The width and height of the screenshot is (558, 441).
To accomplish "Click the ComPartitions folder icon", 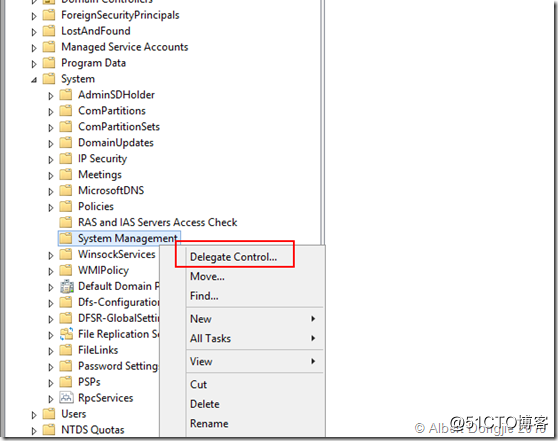I will click(65, 111).
